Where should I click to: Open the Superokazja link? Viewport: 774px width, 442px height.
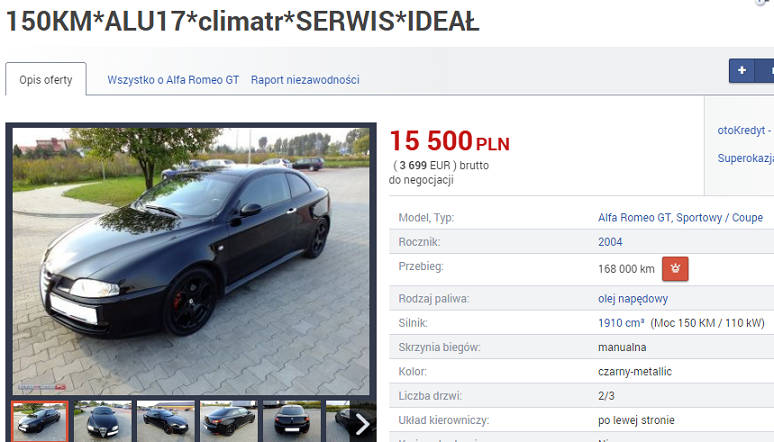(x=745, y=158)
